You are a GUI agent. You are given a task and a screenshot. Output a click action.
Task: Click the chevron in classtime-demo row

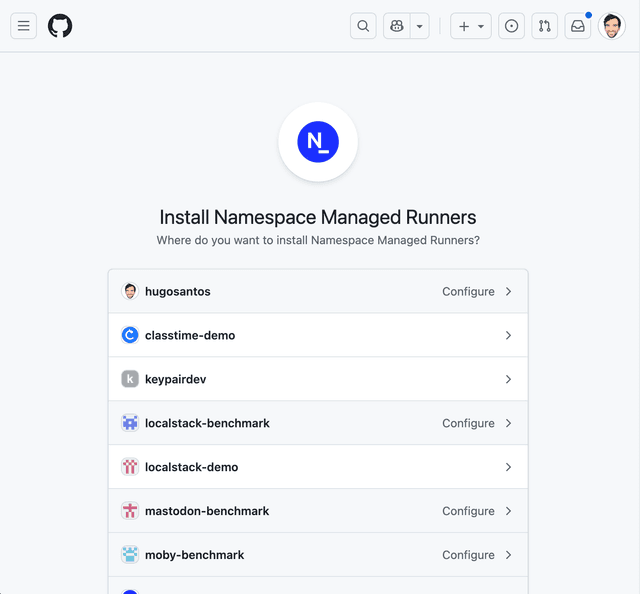coord(508,335)
